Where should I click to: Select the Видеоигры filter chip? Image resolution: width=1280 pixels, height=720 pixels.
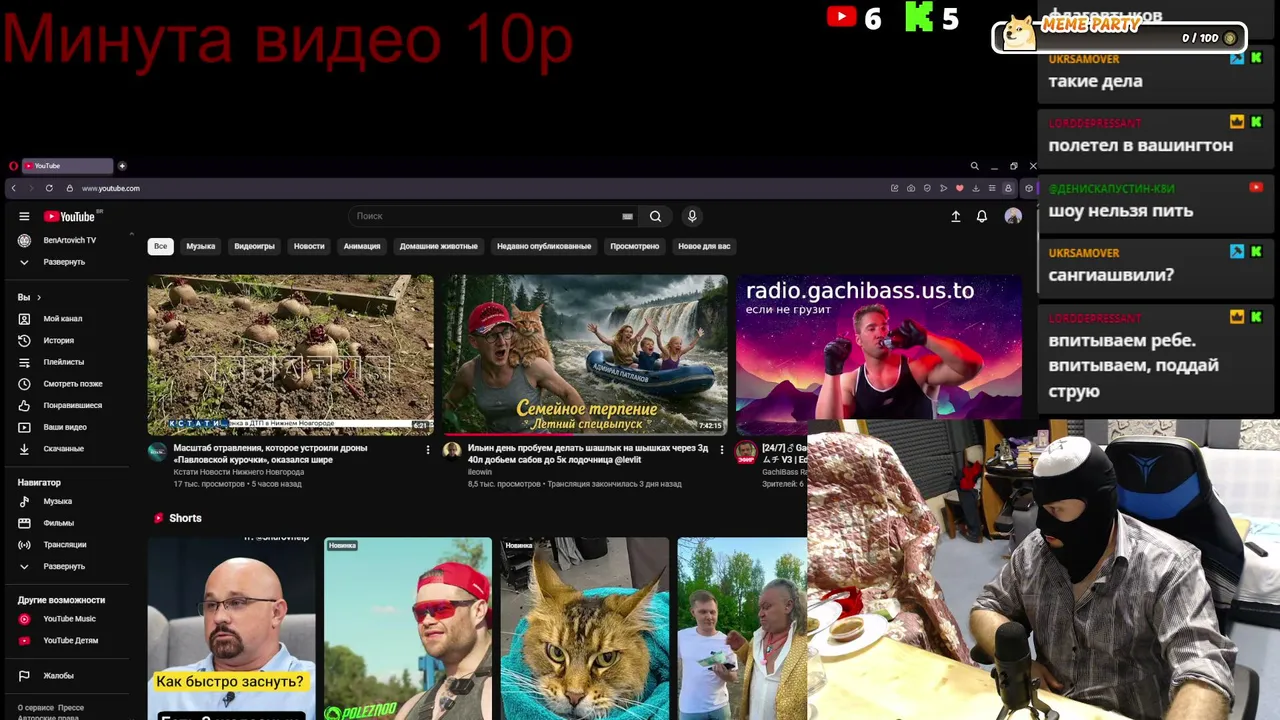pyautogui.click(x=255, y=246)
